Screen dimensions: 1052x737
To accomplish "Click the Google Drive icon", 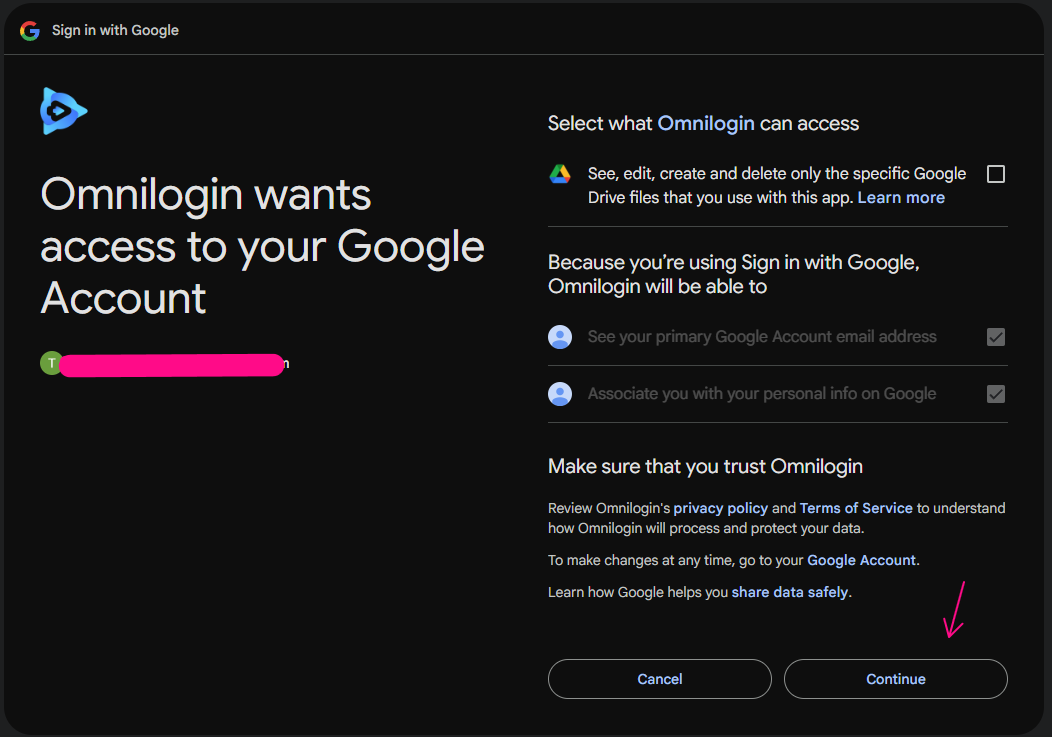I will 559,174.
